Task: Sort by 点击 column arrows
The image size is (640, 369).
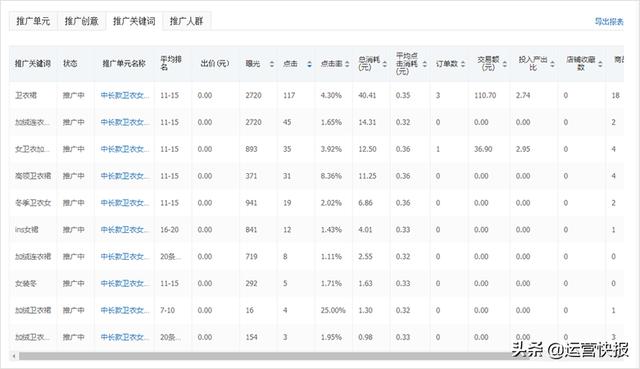Action: tap(309, 64)
